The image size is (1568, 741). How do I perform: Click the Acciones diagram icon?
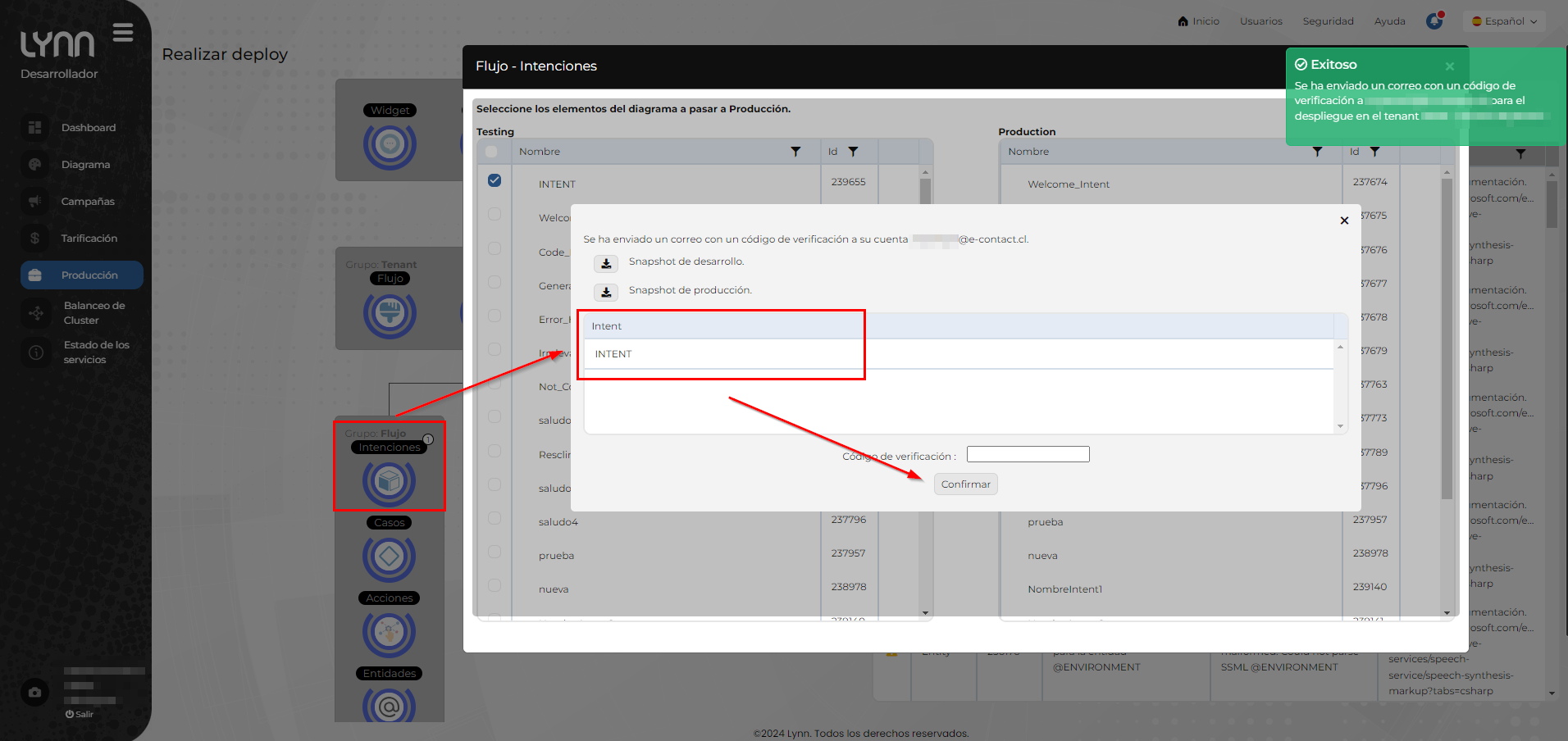[x=390, y=633]
